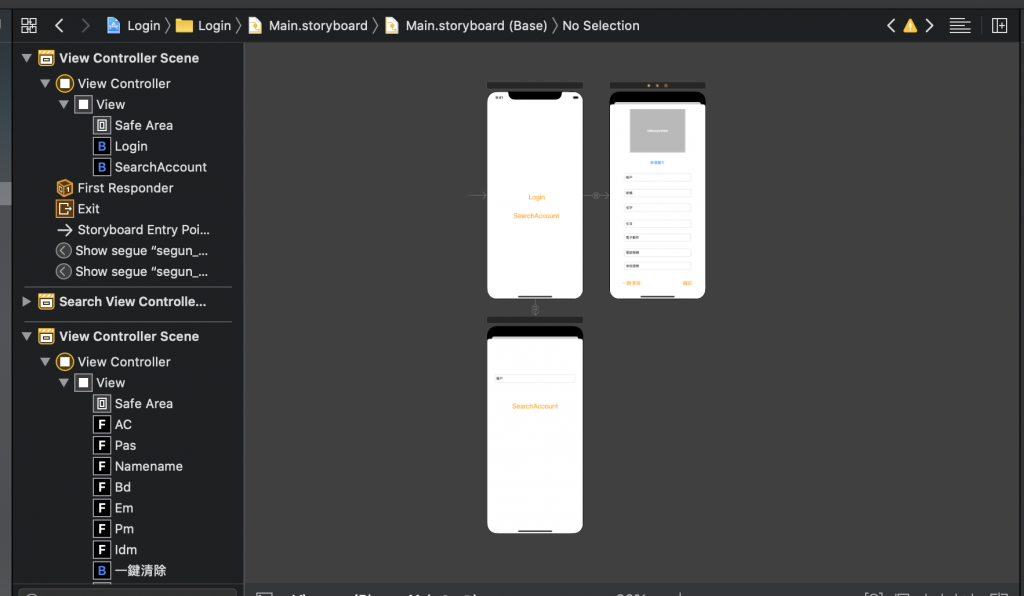Click Login button on canvas
The height and width of the screenshot is (596, 1024).
(537, 197)
